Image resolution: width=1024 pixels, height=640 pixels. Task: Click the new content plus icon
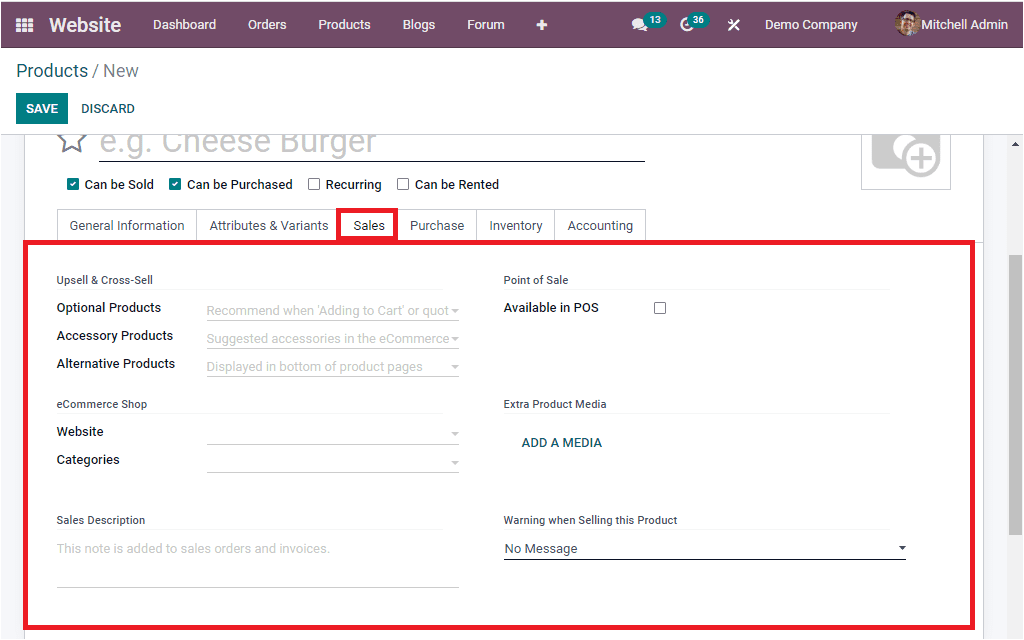541,25
